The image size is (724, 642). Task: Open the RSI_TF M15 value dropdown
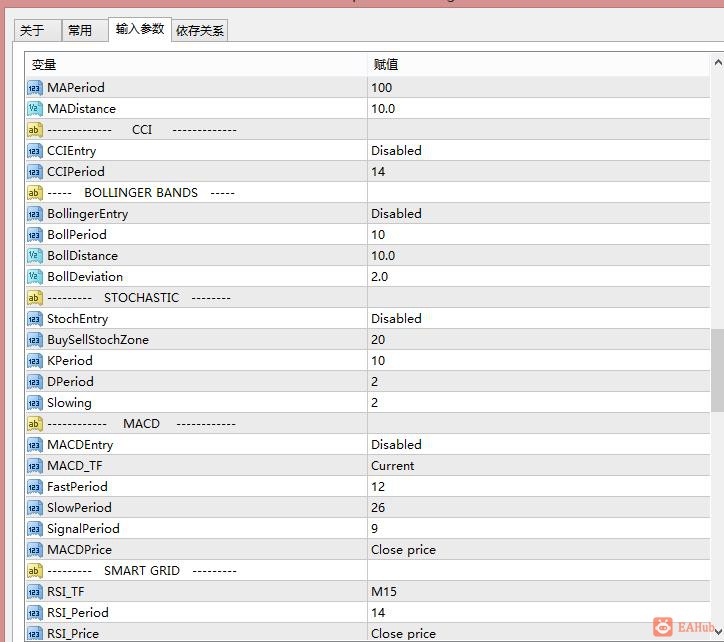point(538,592)
